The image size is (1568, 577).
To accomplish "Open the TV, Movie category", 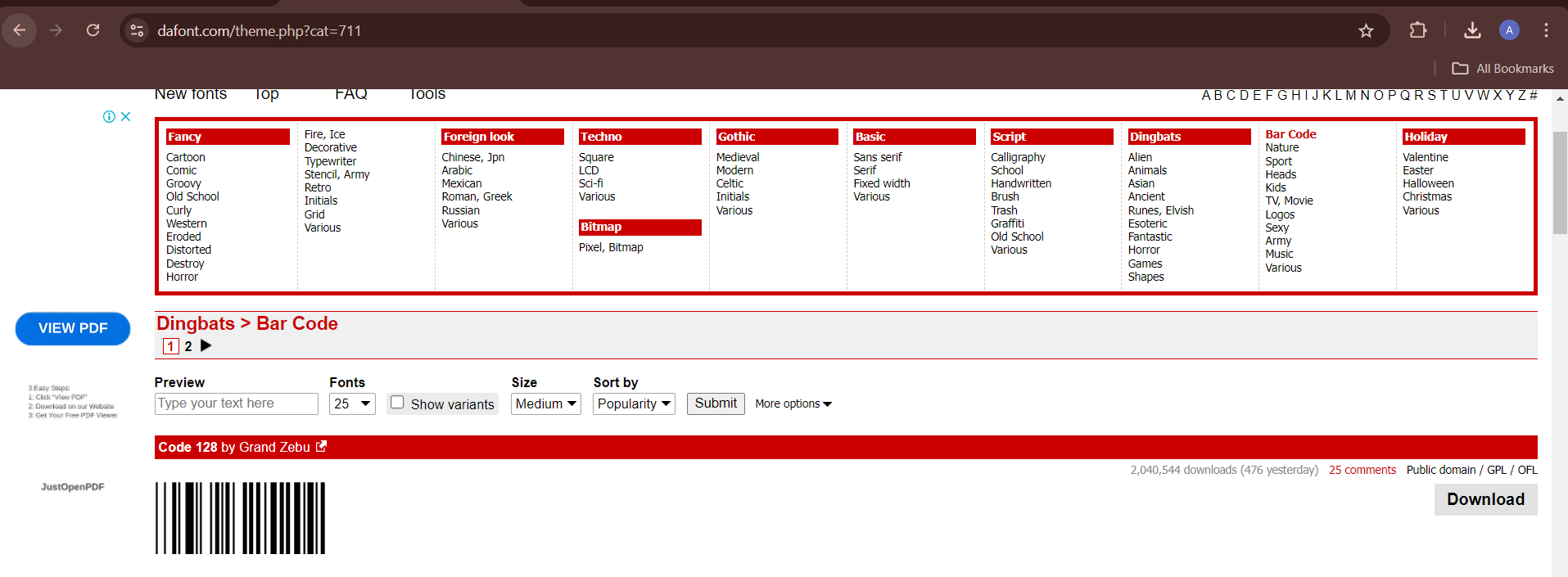I will tap(1289, 201).
